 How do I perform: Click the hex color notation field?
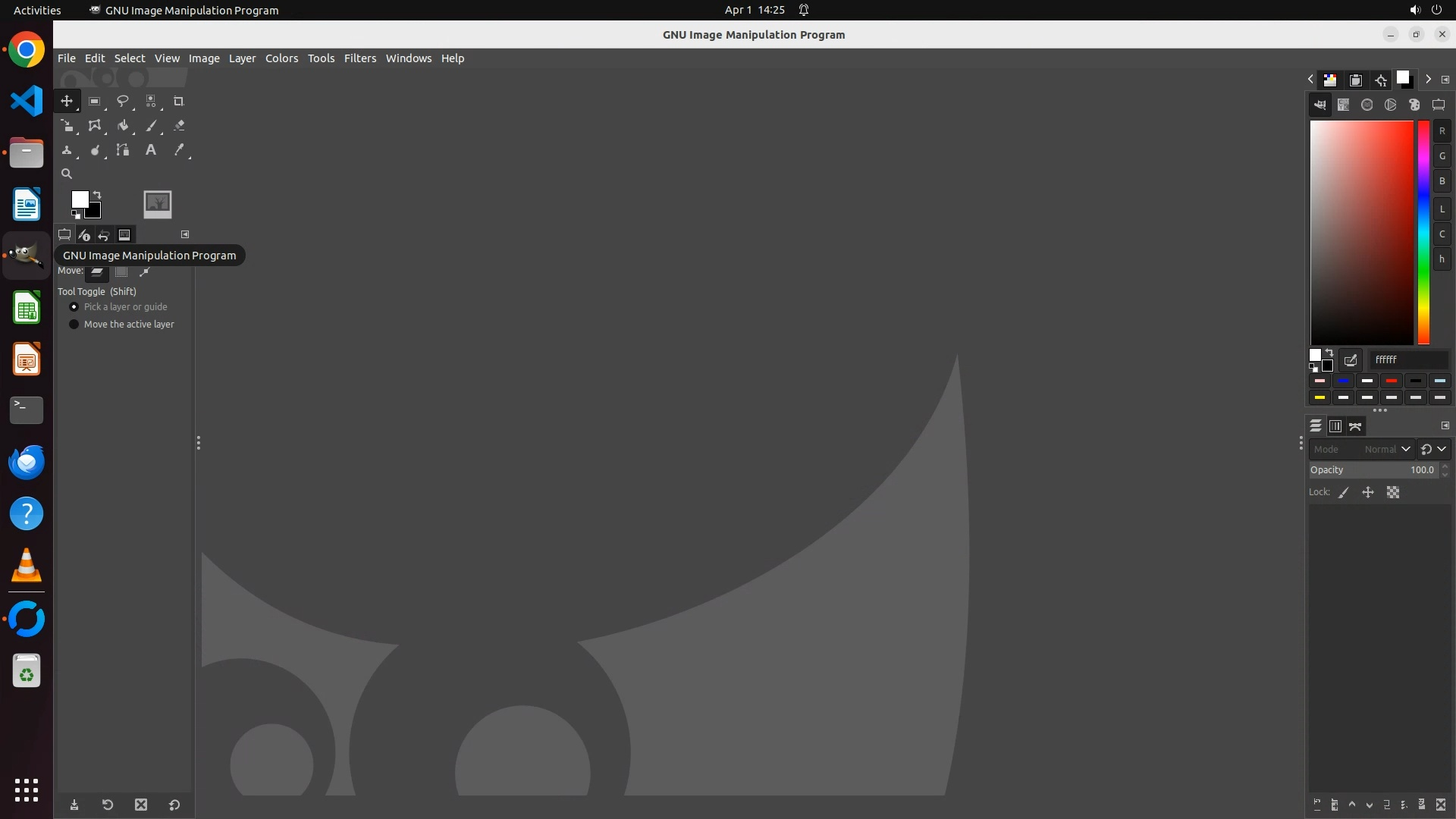(1407, 359)
